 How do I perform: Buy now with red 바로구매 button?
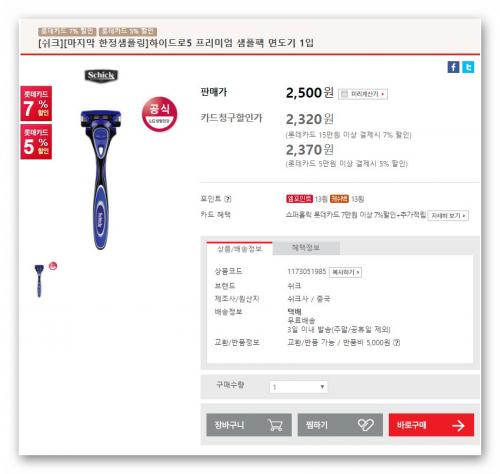click(x=431, y=425)
